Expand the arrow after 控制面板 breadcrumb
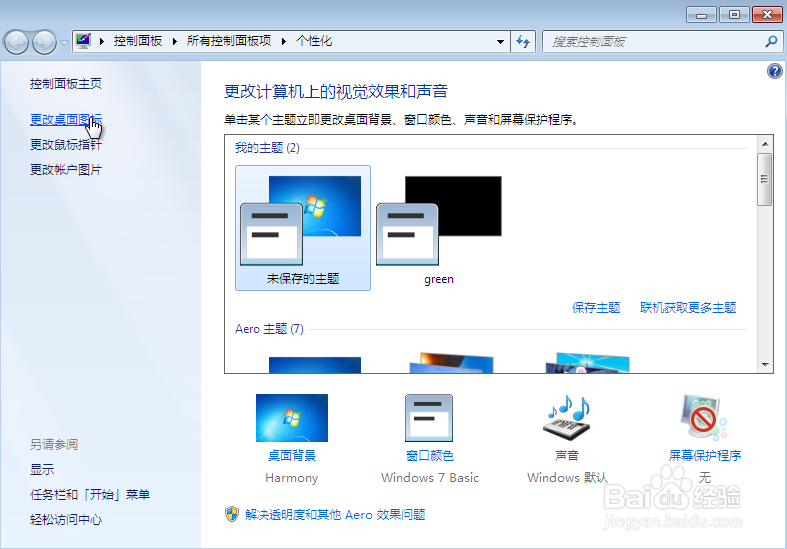The width and height of the screenshot is (787, 549). click(x=175, y=42)
